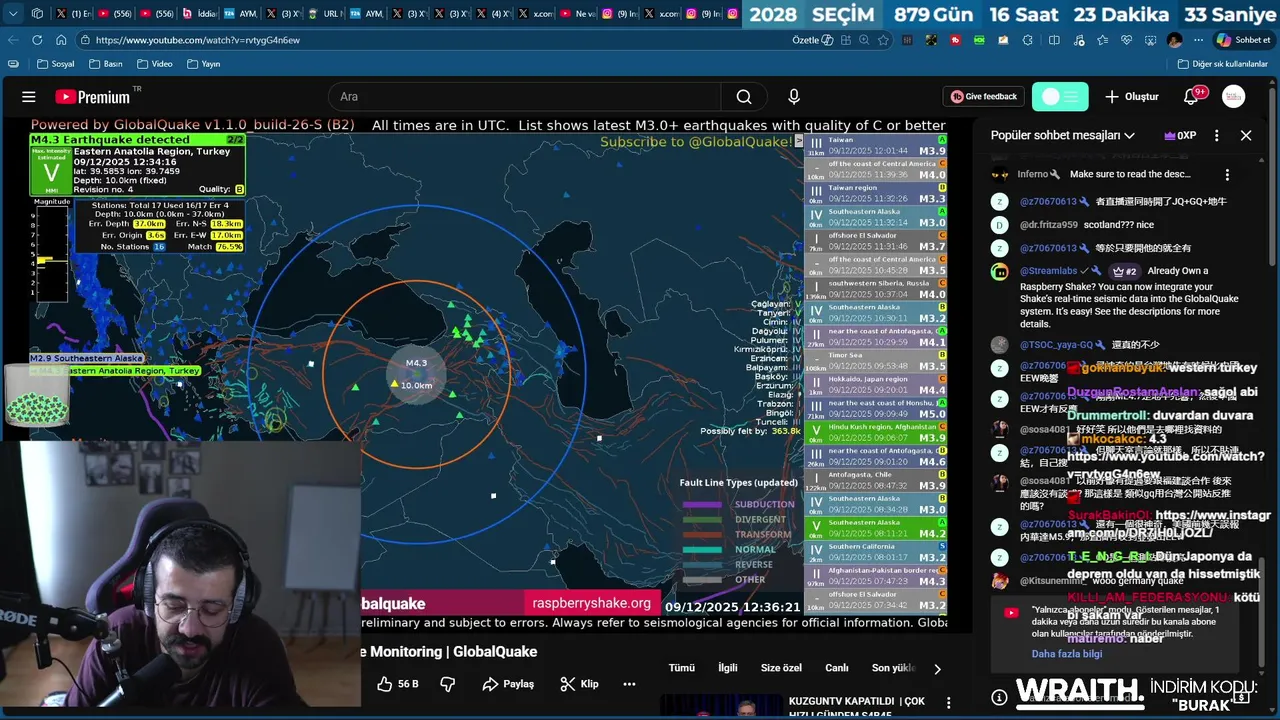The image size is (1280, 720).
Task: Open more actions next to Klip
Action: point(629,684)
